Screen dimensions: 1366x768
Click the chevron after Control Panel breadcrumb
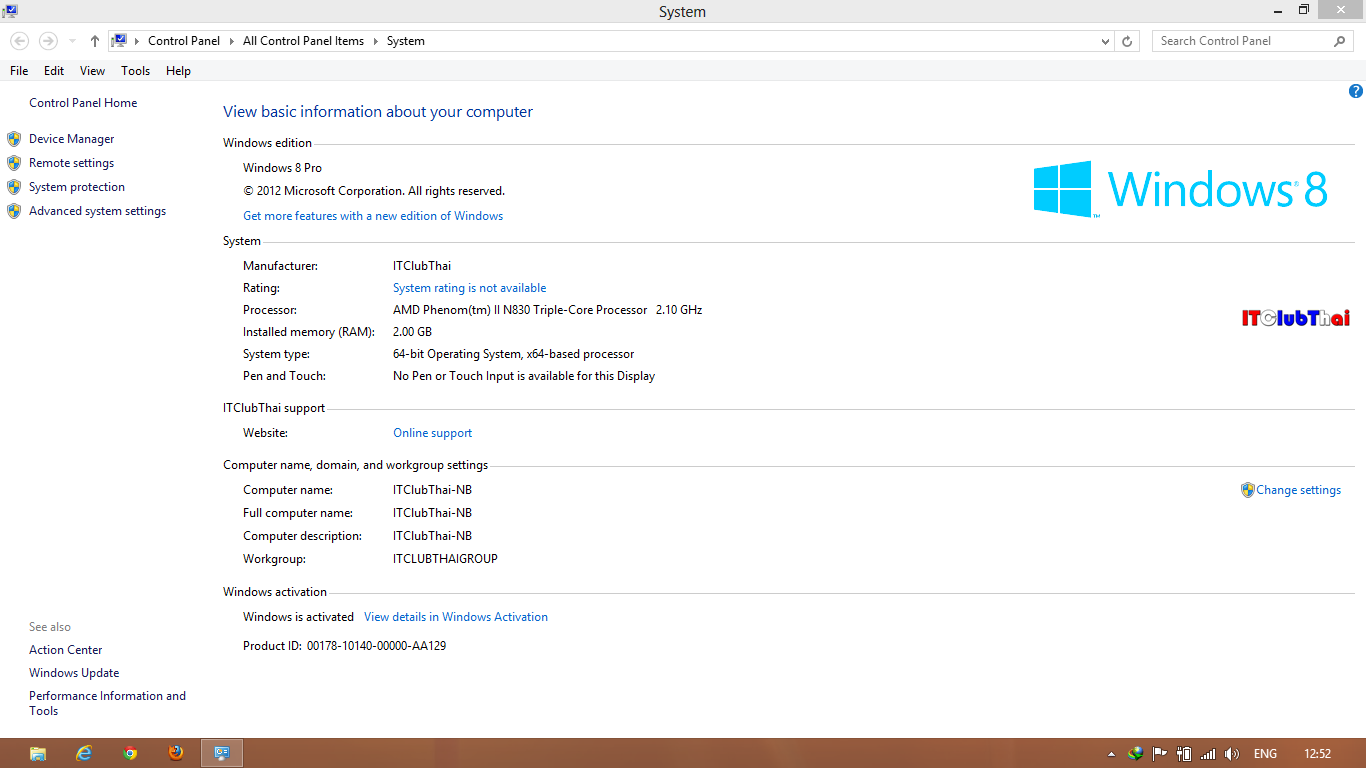(x=232, y=41)
